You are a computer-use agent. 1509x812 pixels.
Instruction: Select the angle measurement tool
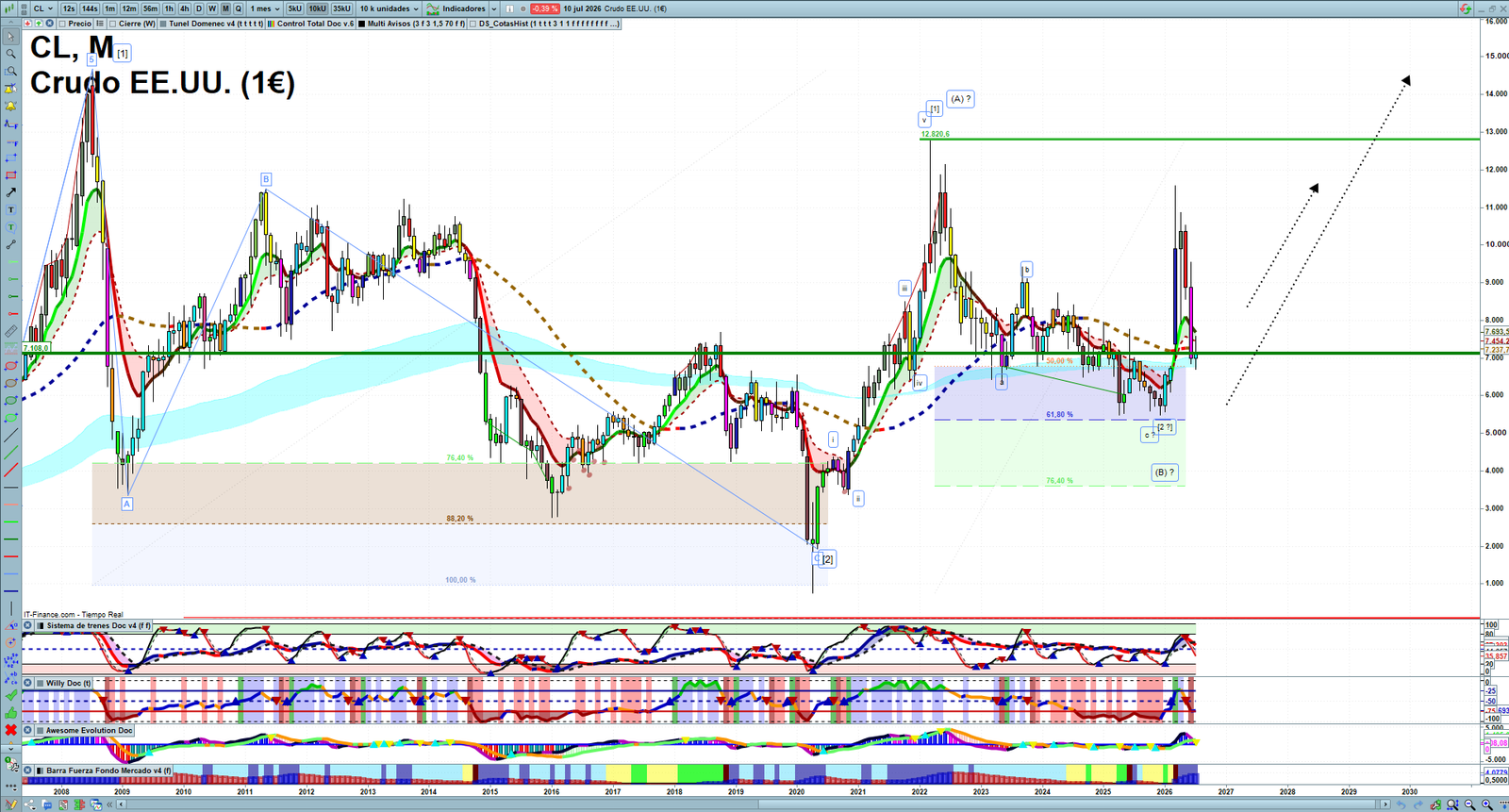pos(10,625)
